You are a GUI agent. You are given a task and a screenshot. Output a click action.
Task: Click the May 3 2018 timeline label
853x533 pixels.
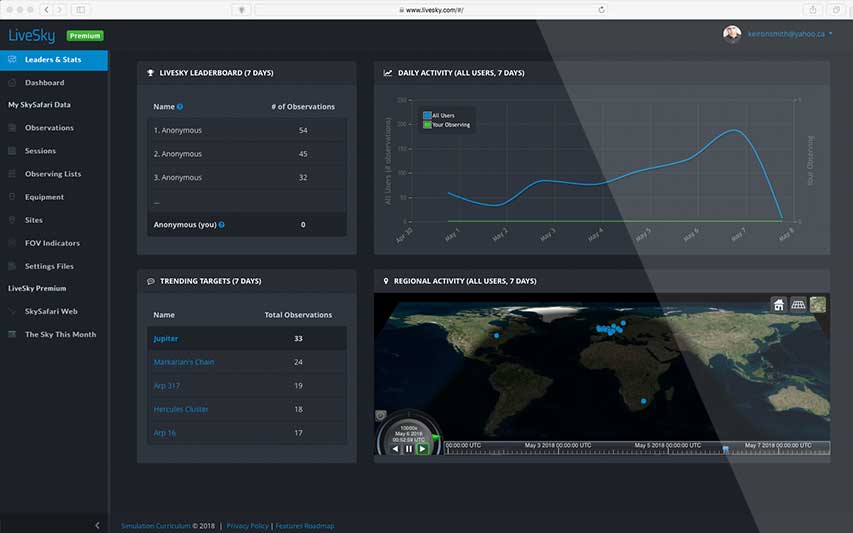[x=558, y=445]
